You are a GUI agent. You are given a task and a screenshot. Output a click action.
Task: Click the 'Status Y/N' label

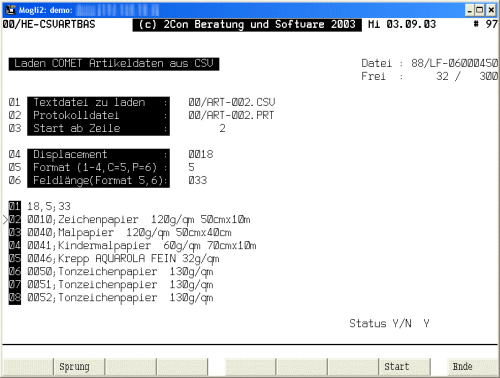pyautogui.click(x=380, y=323)
